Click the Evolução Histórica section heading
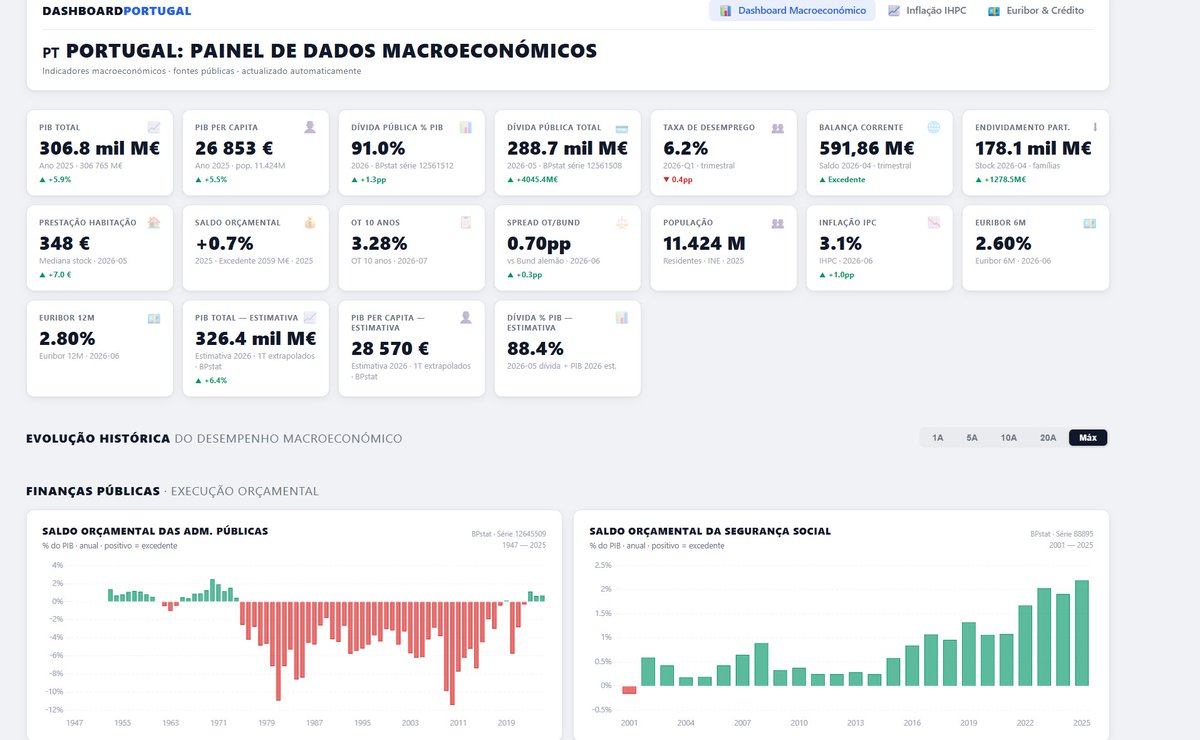The height and width of the screenshot is (740, 1200). click(x=98, y=438)
